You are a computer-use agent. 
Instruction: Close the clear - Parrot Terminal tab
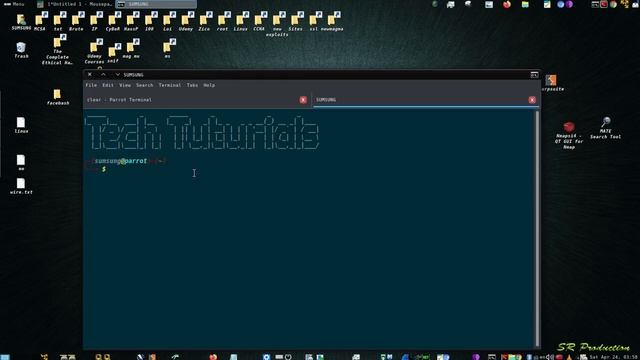click(303, 100)
